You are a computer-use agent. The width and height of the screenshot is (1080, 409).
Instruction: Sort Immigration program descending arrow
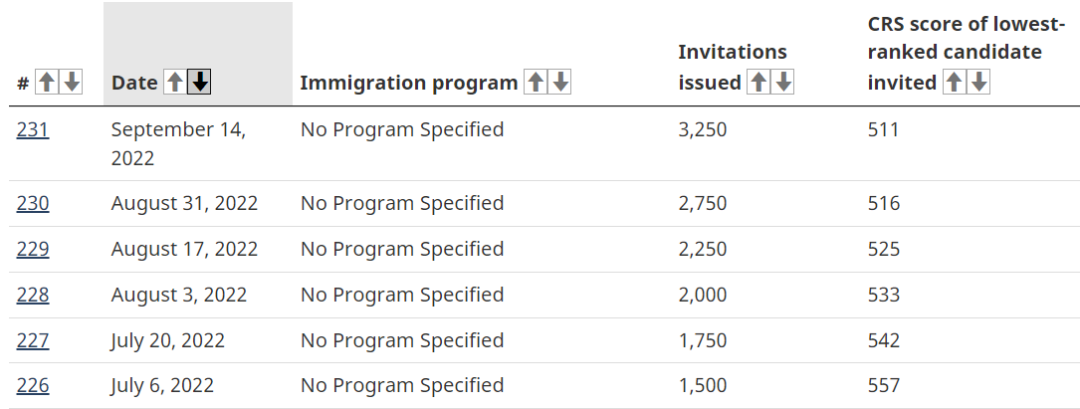point(560,83)
